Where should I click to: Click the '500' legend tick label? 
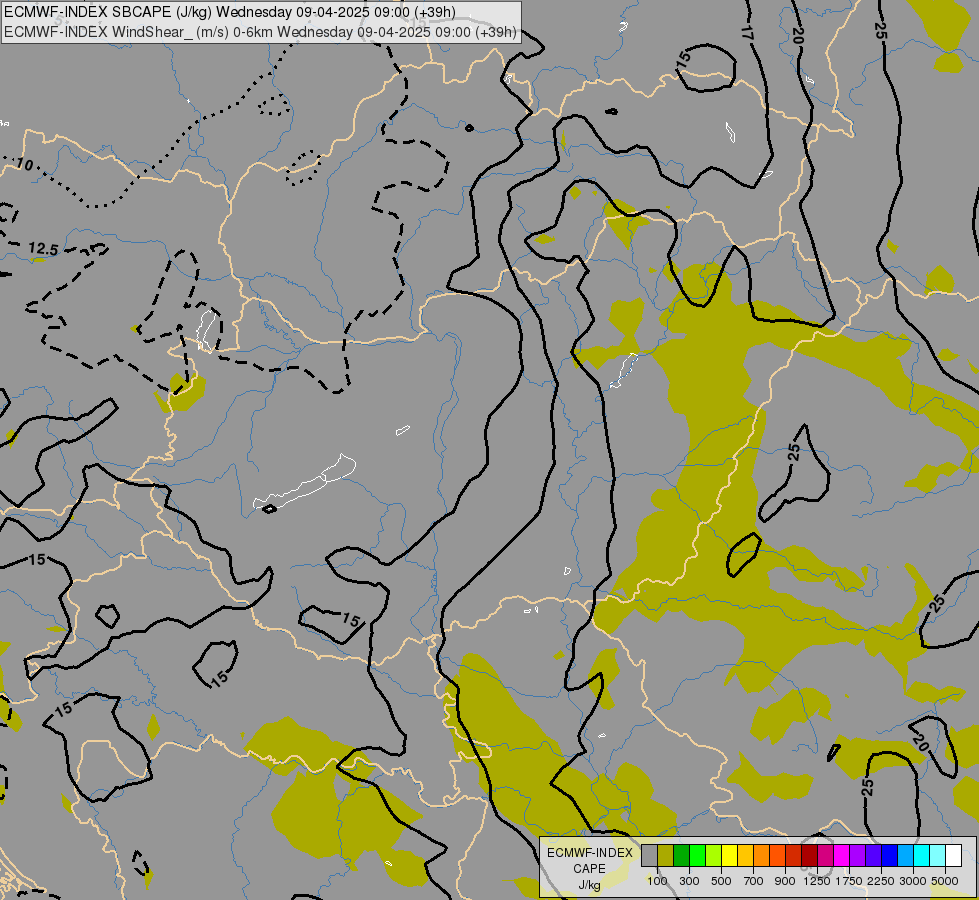pyautogui.click(x=721, y=881)
